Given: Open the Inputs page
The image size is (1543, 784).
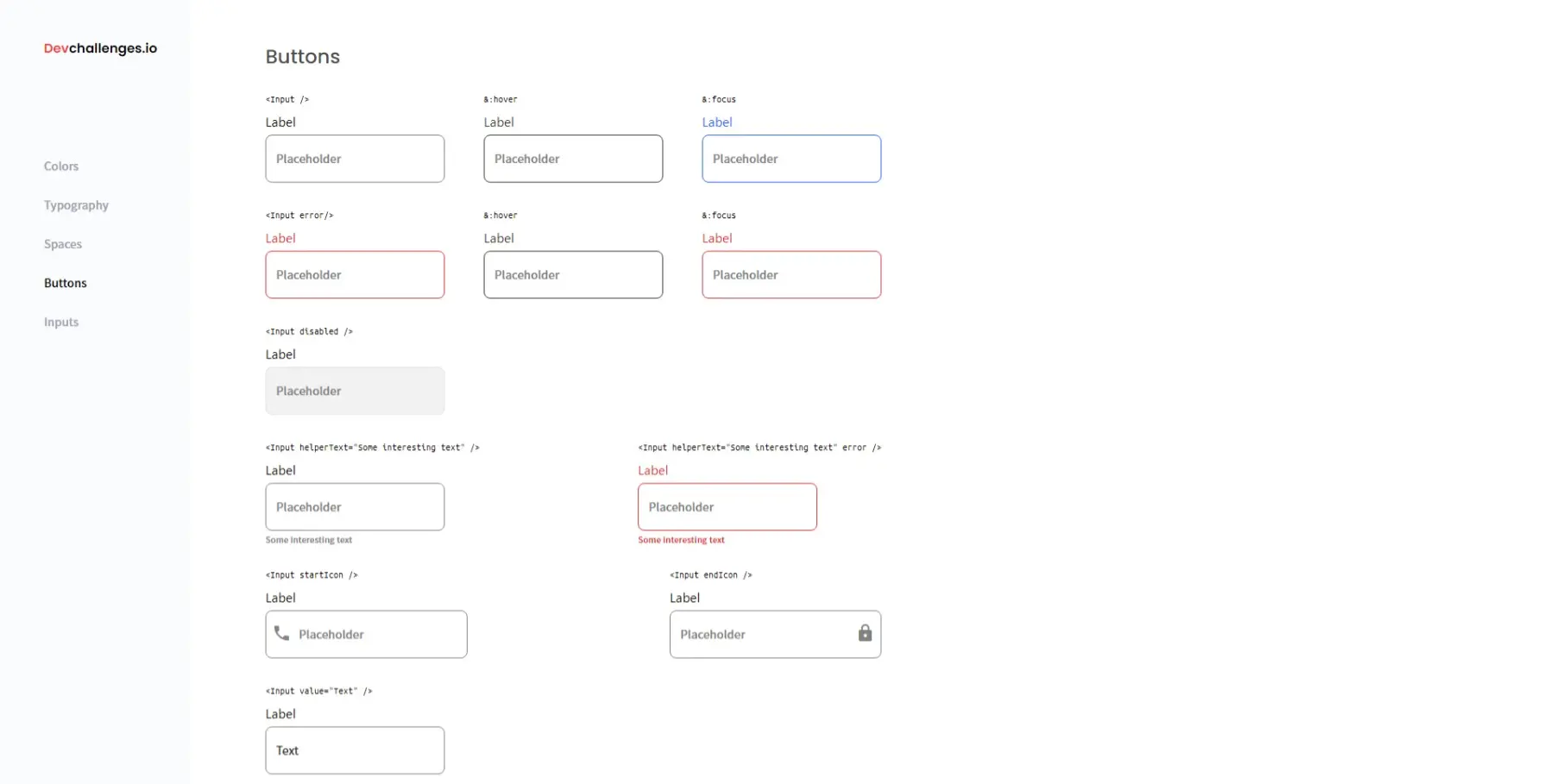Looking at the screenshot, I should pos(60,322).
